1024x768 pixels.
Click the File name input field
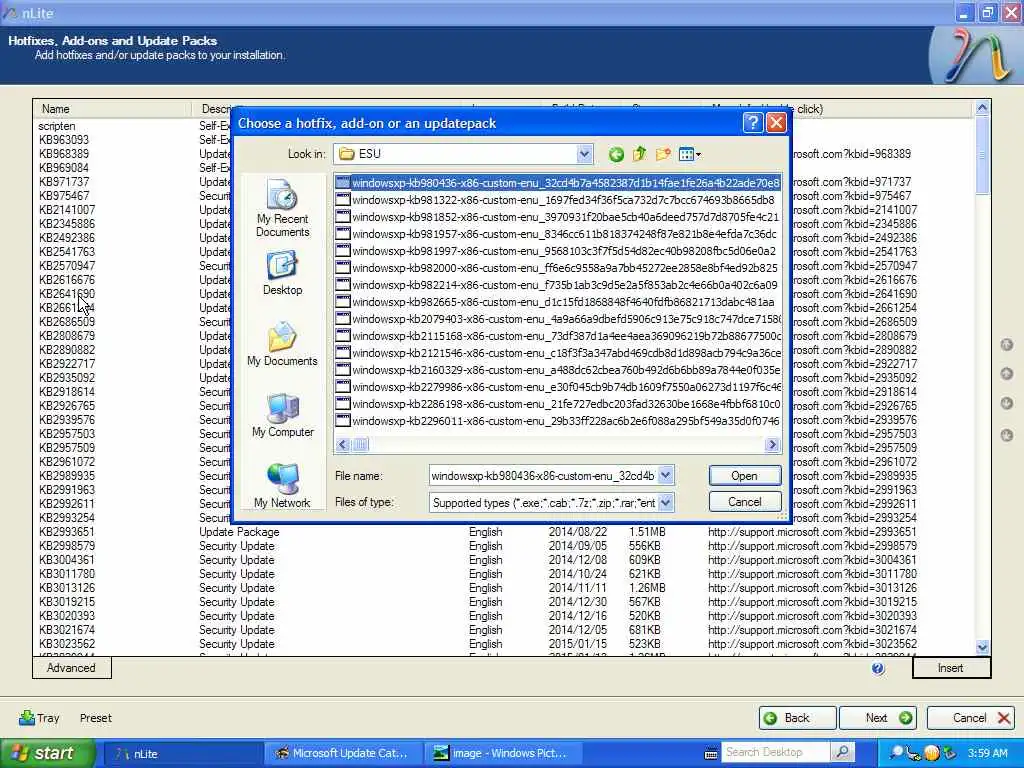(x=543, y=475)
